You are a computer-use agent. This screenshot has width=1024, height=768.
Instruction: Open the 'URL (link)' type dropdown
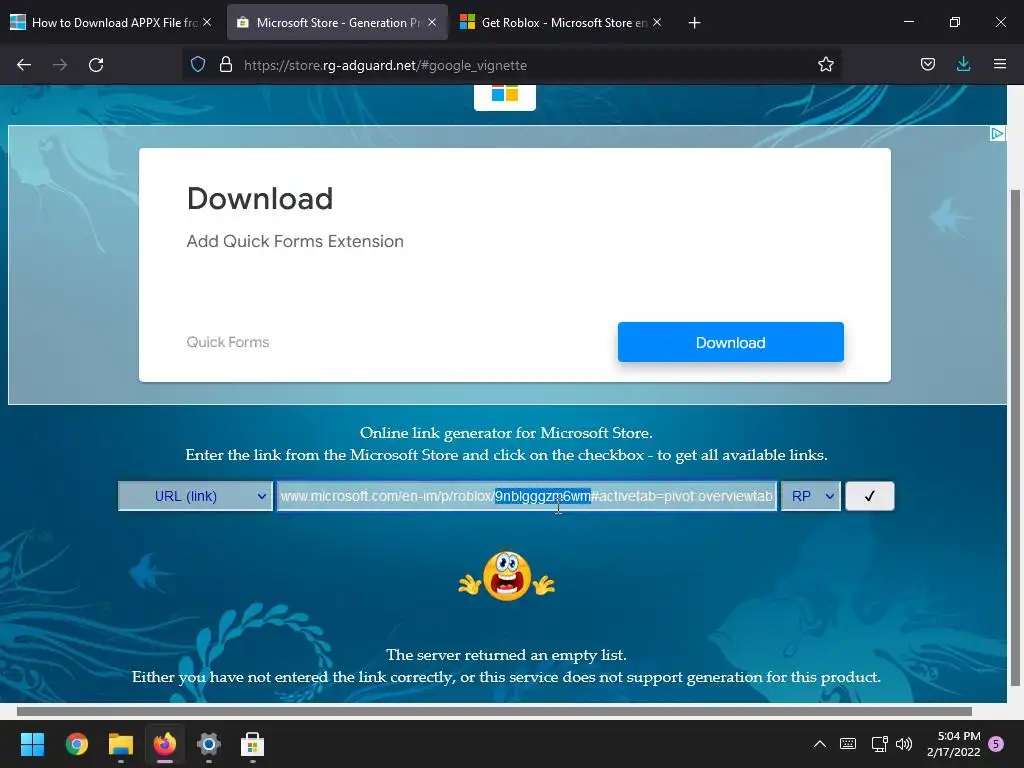pos(195,496)
